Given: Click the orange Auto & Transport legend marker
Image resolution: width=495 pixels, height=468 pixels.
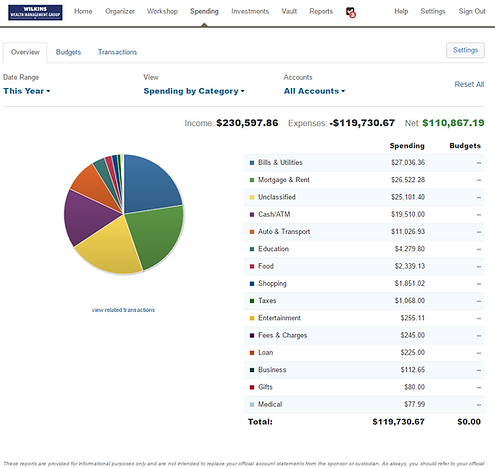Looking at the screenshot, I should 252,232.
